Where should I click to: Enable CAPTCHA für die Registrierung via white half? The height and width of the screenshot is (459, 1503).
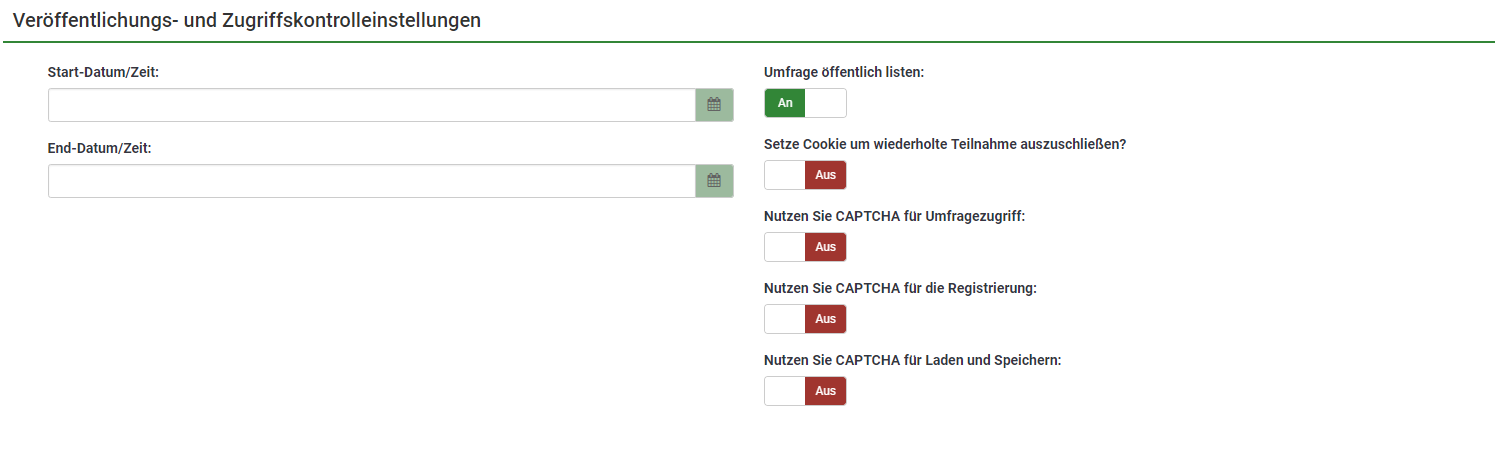[785, 319]
